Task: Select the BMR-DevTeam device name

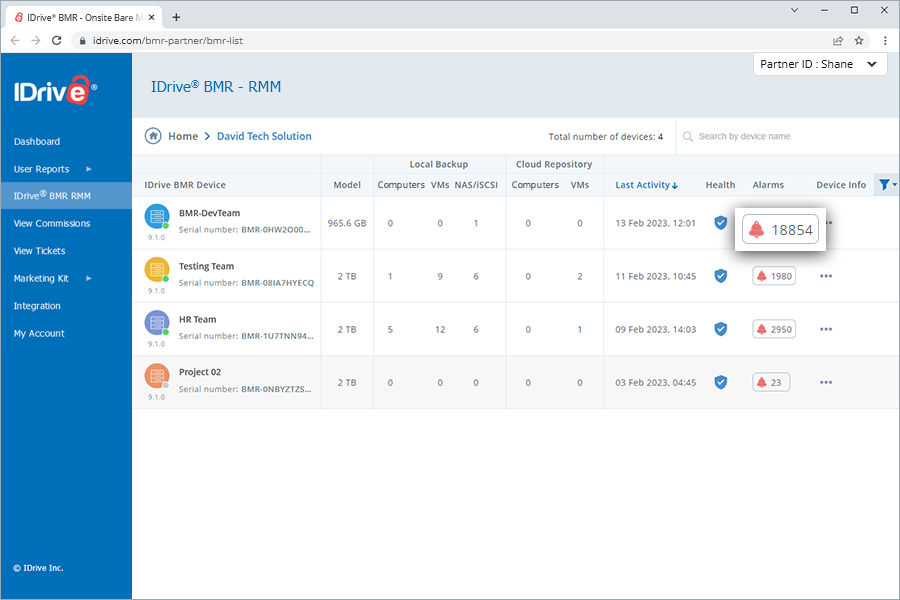Action: 210,213
